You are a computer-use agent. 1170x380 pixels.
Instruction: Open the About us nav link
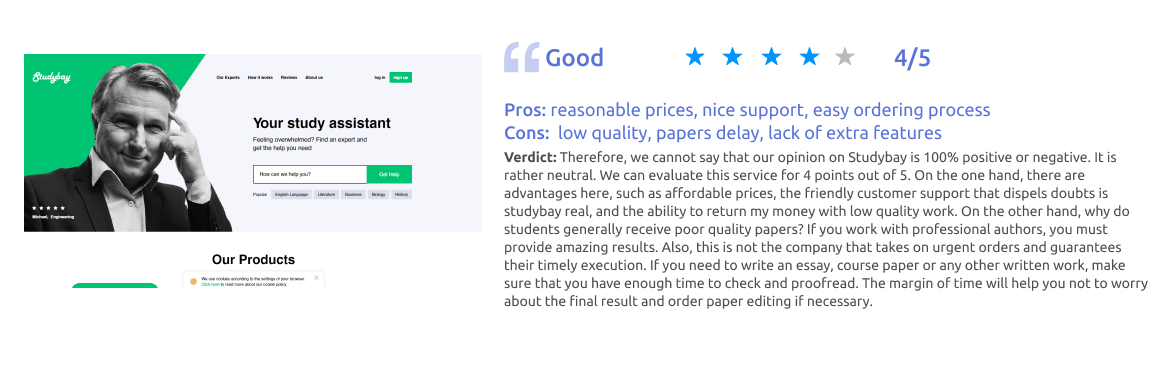pyautogui.click(x=314, y=78)
